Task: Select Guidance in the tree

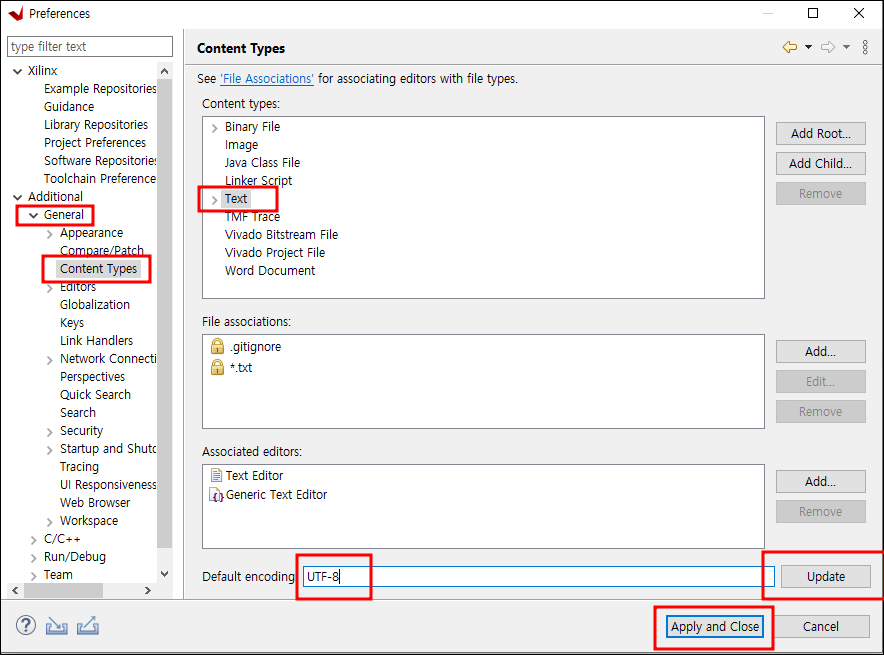Action: (x=69, y=107)
